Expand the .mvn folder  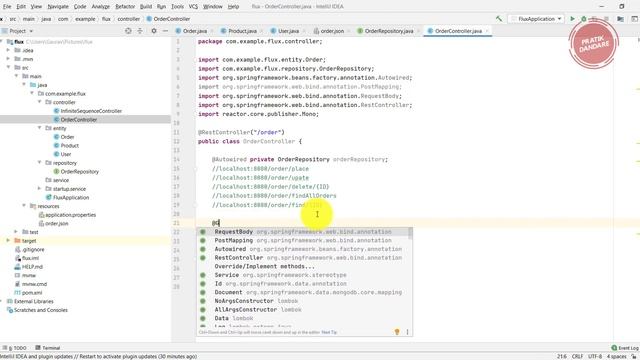8,59
